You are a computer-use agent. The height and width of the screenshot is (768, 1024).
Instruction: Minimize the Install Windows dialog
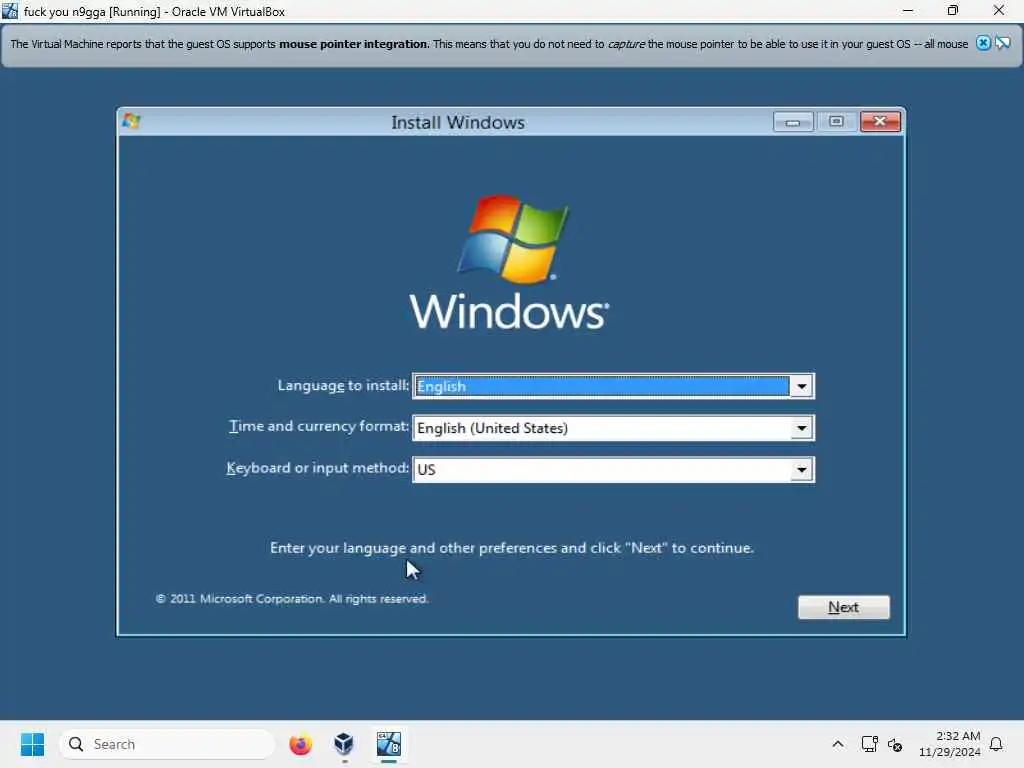click(x=793, y=121)
